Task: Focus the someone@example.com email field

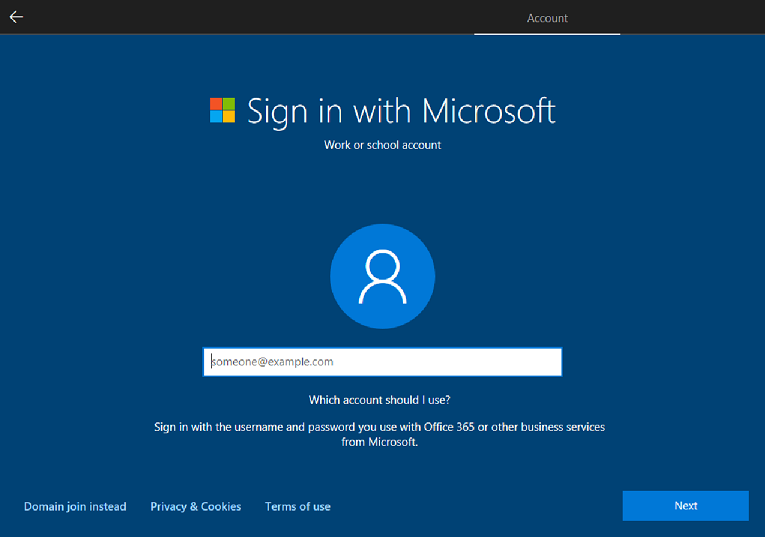Action: (x=382, y=362)
